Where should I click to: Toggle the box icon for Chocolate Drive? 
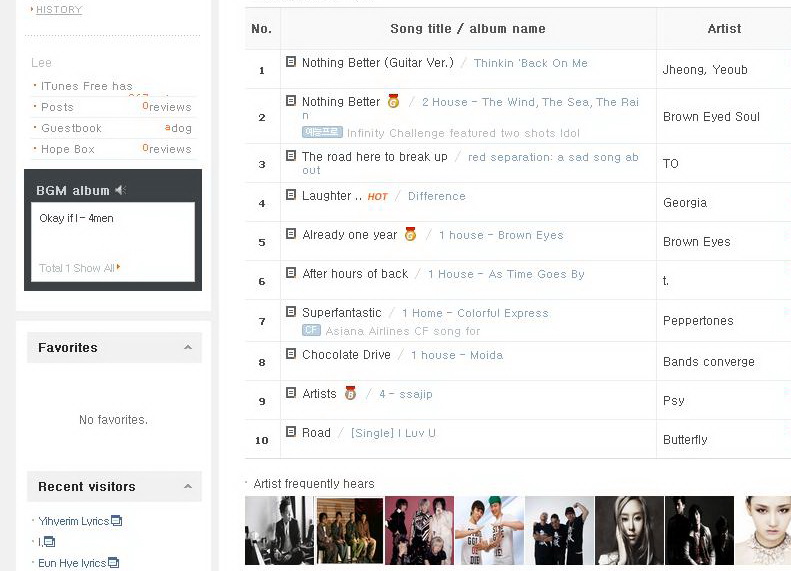pos(291,354)
